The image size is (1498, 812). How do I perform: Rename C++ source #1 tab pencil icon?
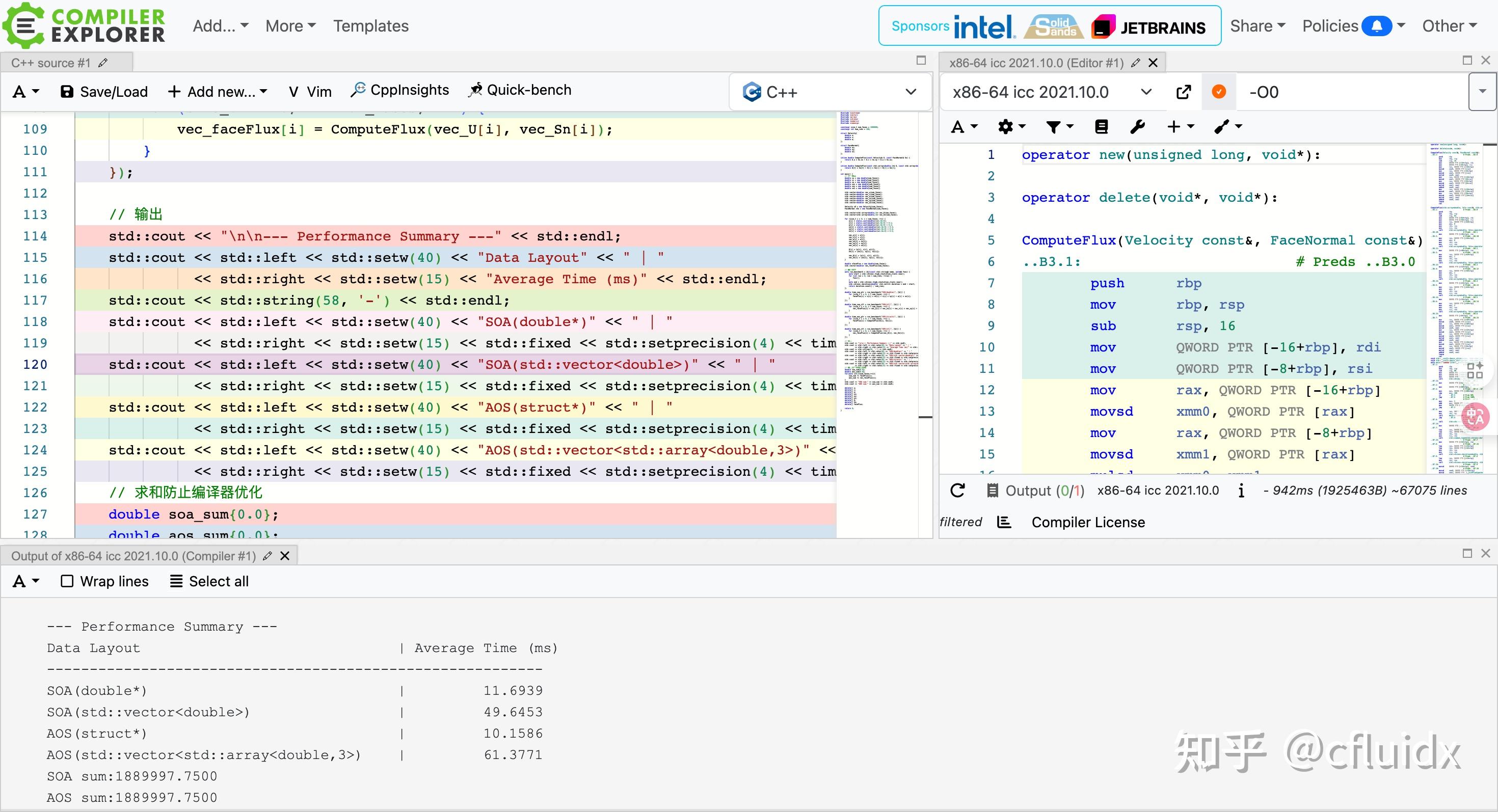click(103, 63)
